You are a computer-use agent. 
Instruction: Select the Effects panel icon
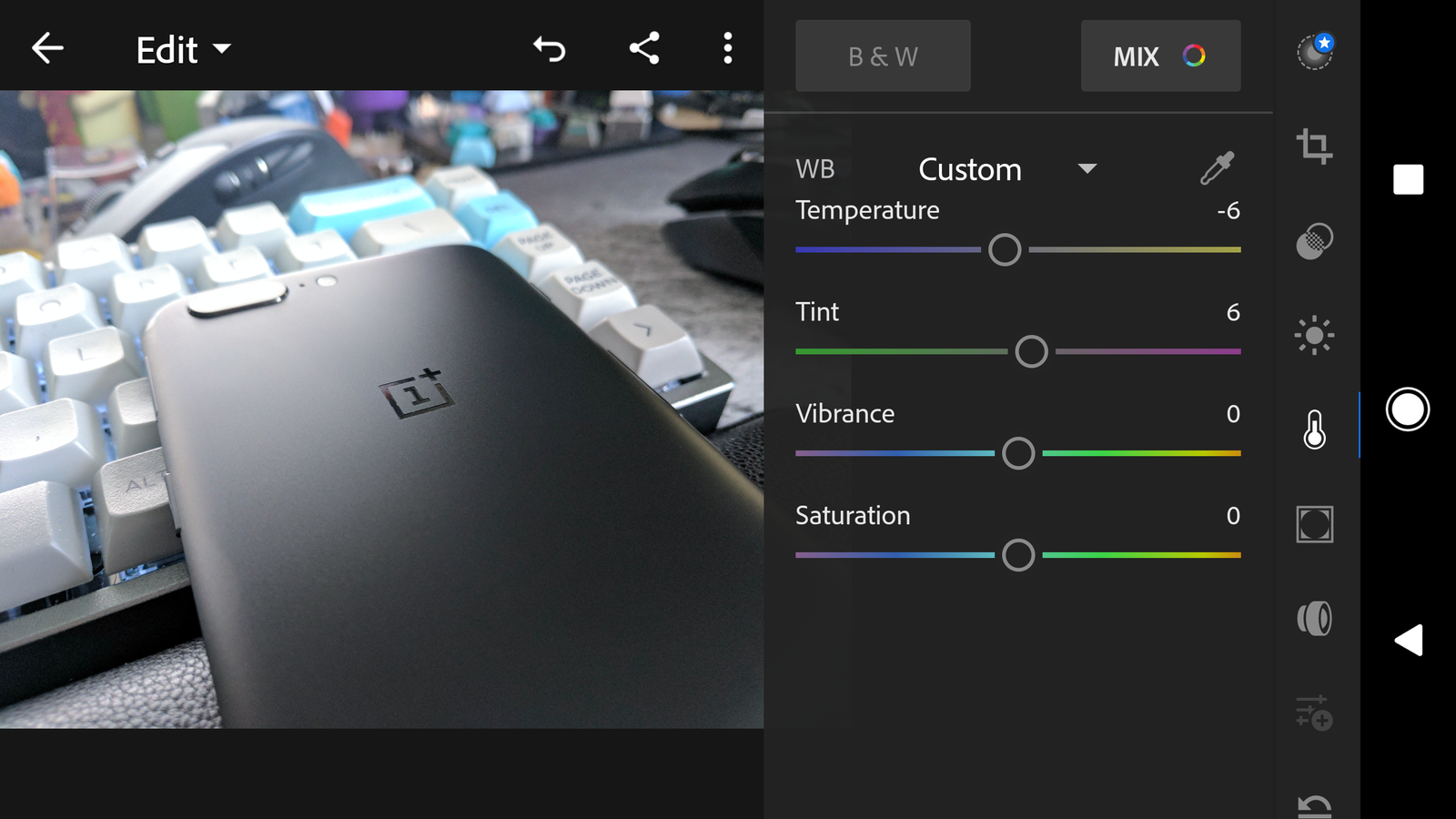pyautogui.click(x=1314, y=523)
